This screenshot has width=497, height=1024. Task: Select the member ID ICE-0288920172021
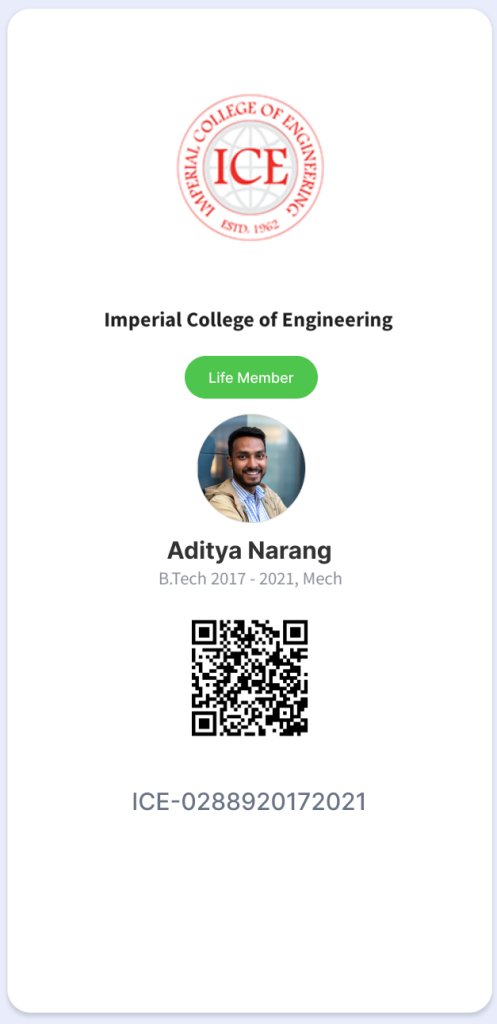tap(249, 802)
